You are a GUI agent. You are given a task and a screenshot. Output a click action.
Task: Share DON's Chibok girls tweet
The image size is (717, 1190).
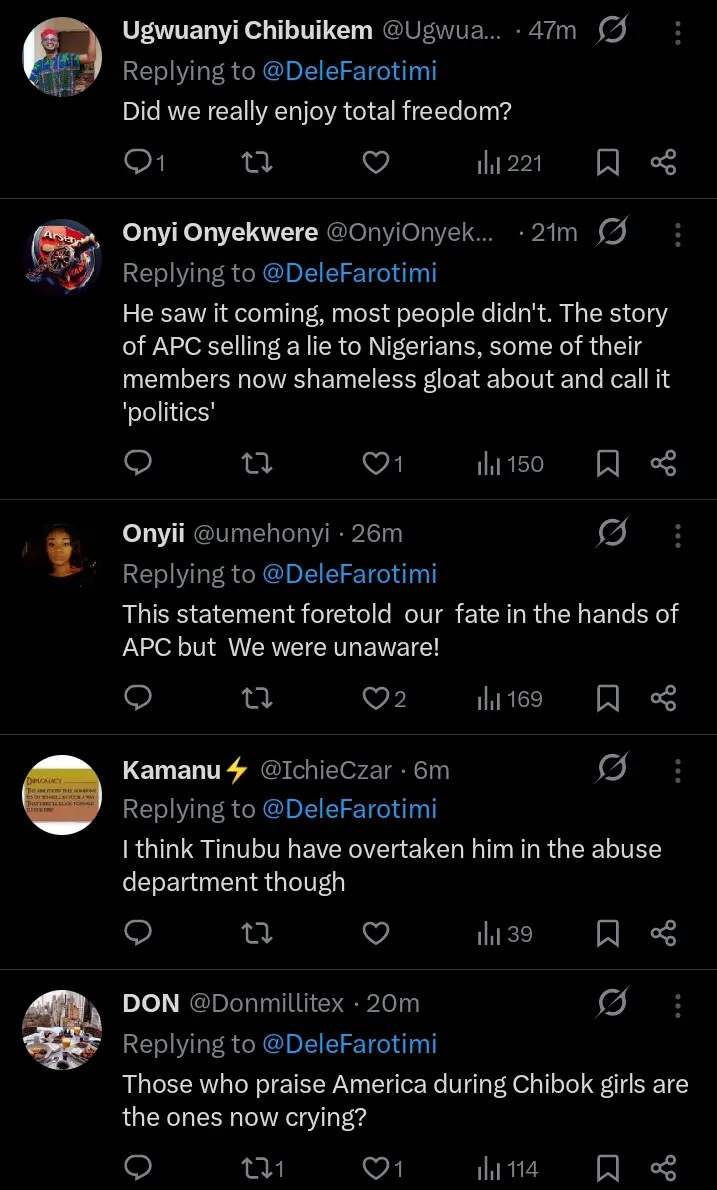point(663,1168)
